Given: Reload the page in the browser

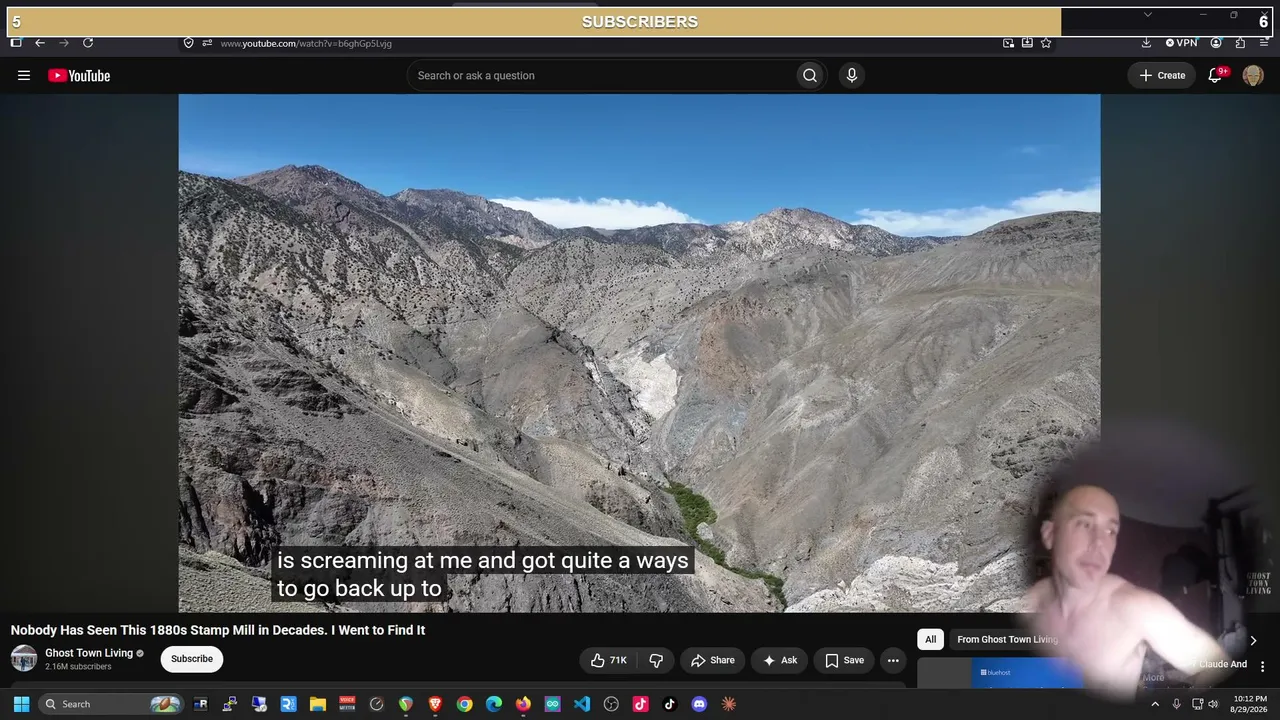Looking at the screenshot, I should point(88,43).
